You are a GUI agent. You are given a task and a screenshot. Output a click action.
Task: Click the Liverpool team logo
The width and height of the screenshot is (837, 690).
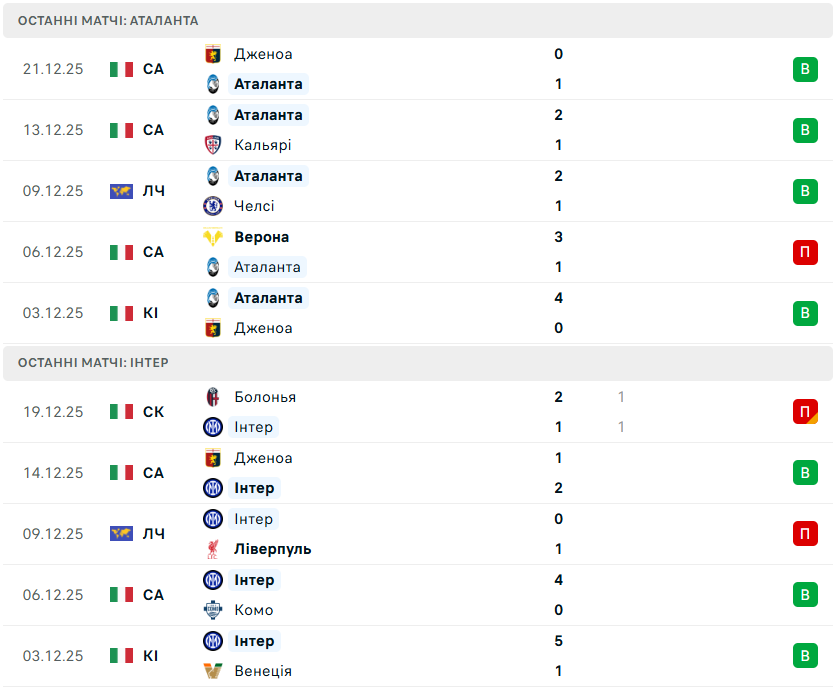pyautogui.click(x=212, y=549)
